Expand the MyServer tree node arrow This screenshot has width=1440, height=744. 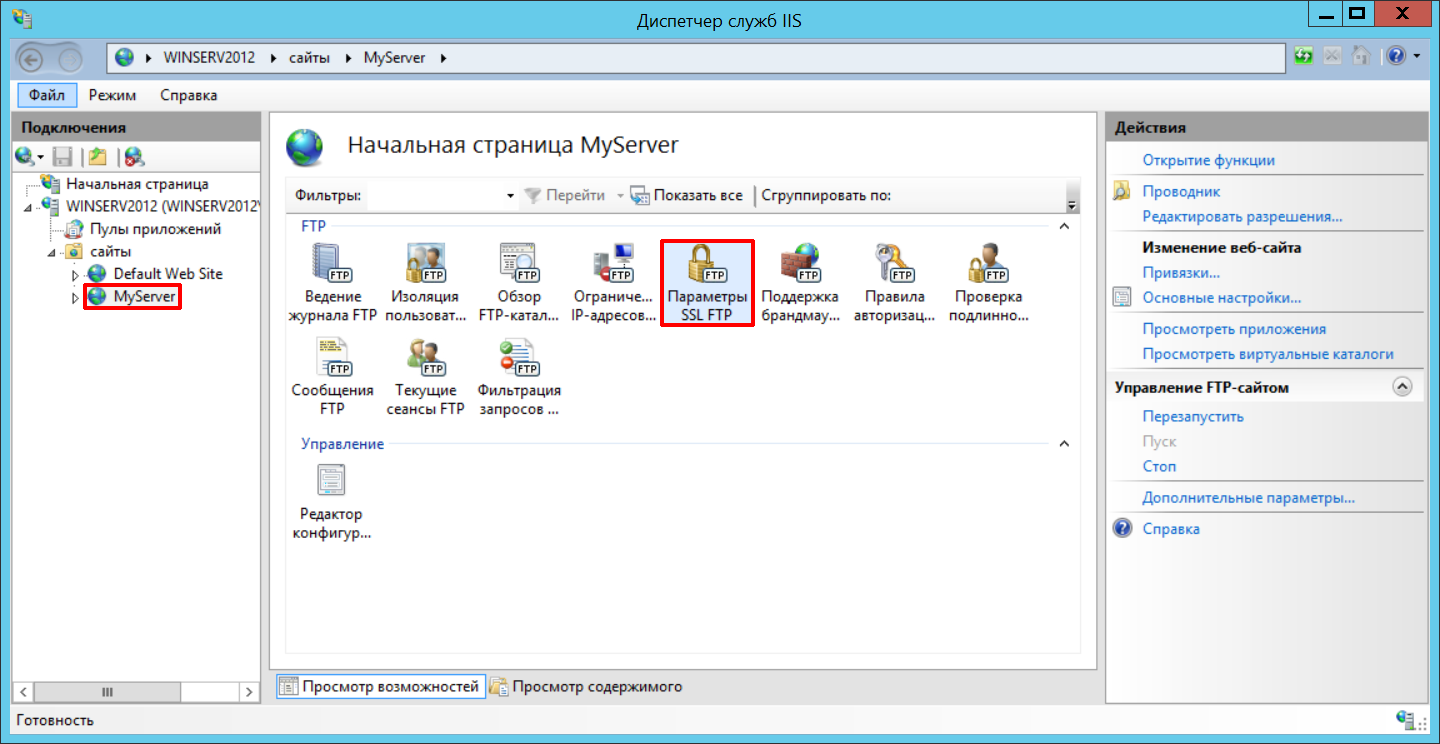(x=75, y=298)
